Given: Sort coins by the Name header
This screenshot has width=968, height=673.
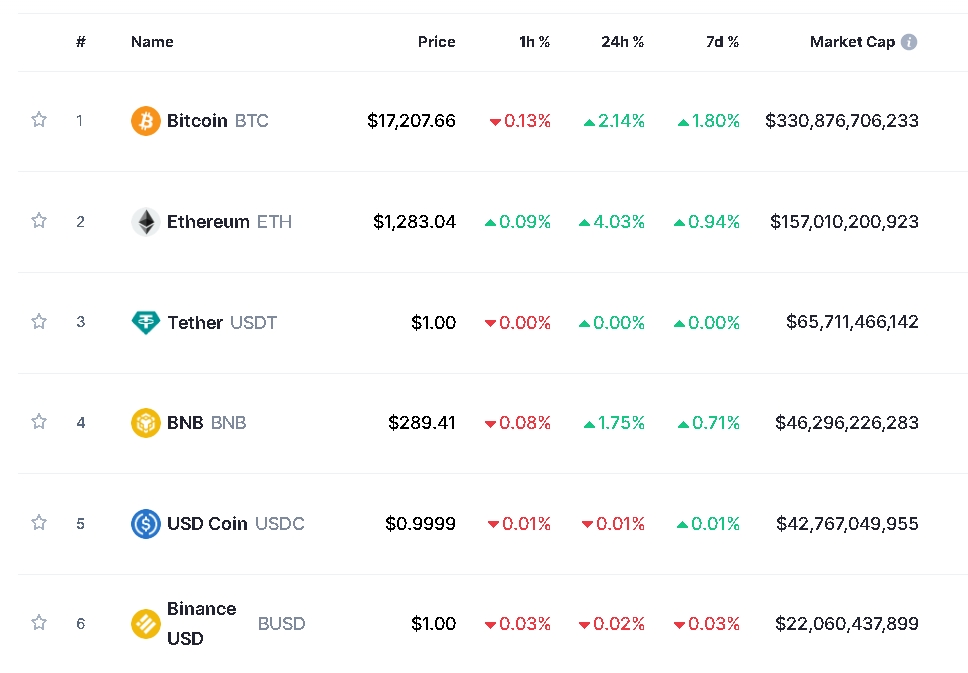Looking at the screenshot, I should pyautogui.click(x=152, y=42).
